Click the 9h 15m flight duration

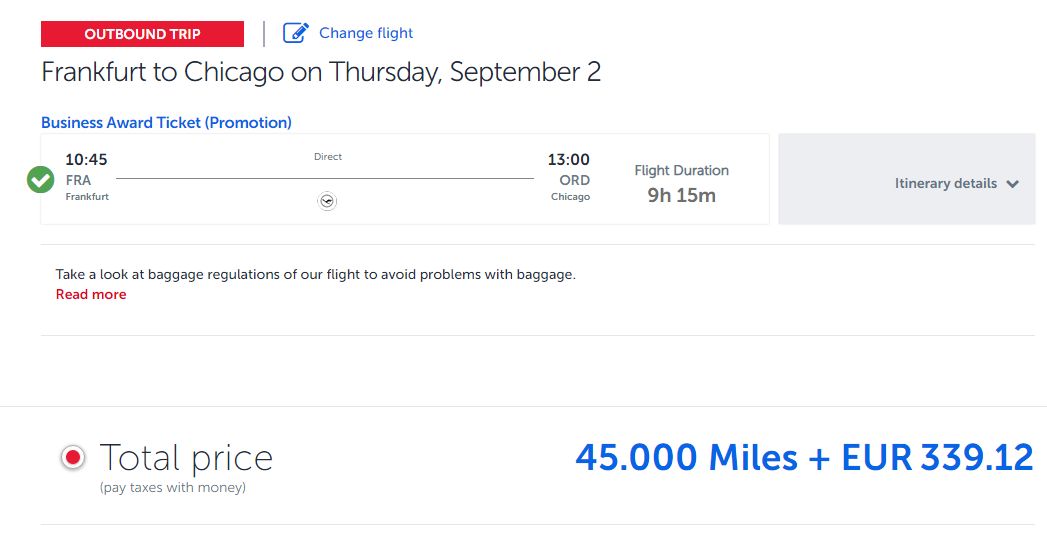681,195
